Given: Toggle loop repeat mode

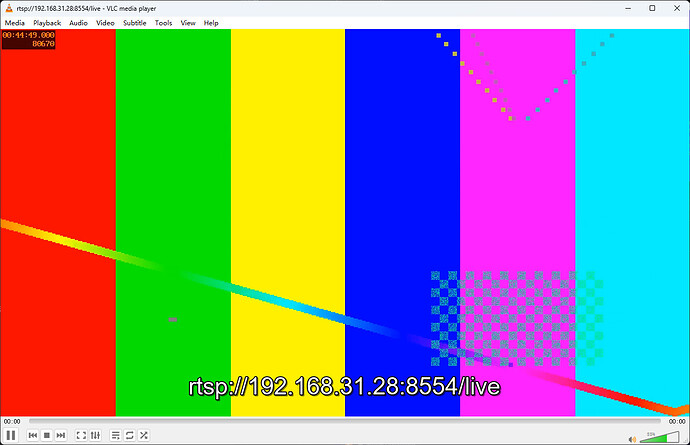Looking at the screenshot, I should [x=129, y=435].
